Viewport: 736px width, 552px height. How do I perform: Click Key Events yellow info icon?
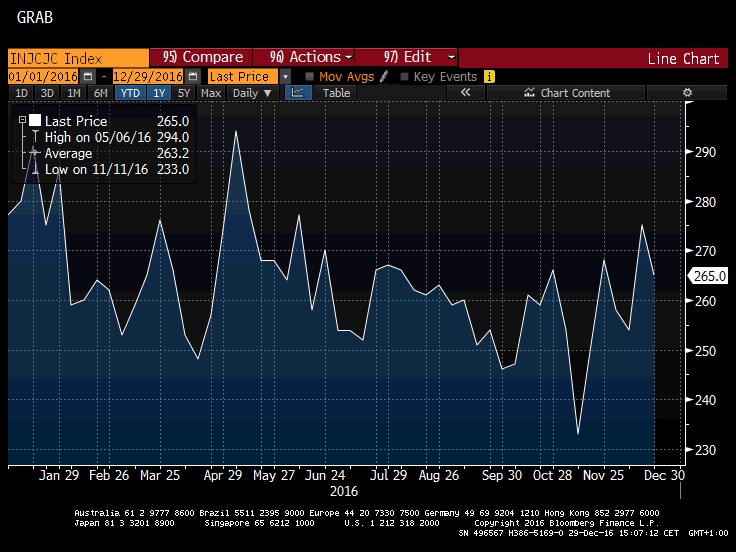[x=489, y=76]
